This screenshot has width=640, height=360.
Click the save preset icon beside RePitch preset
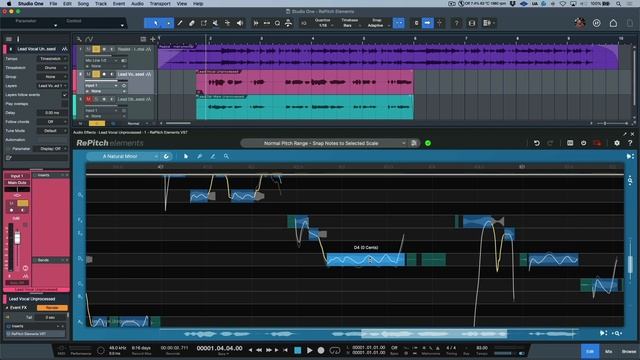tap(414, 143)
